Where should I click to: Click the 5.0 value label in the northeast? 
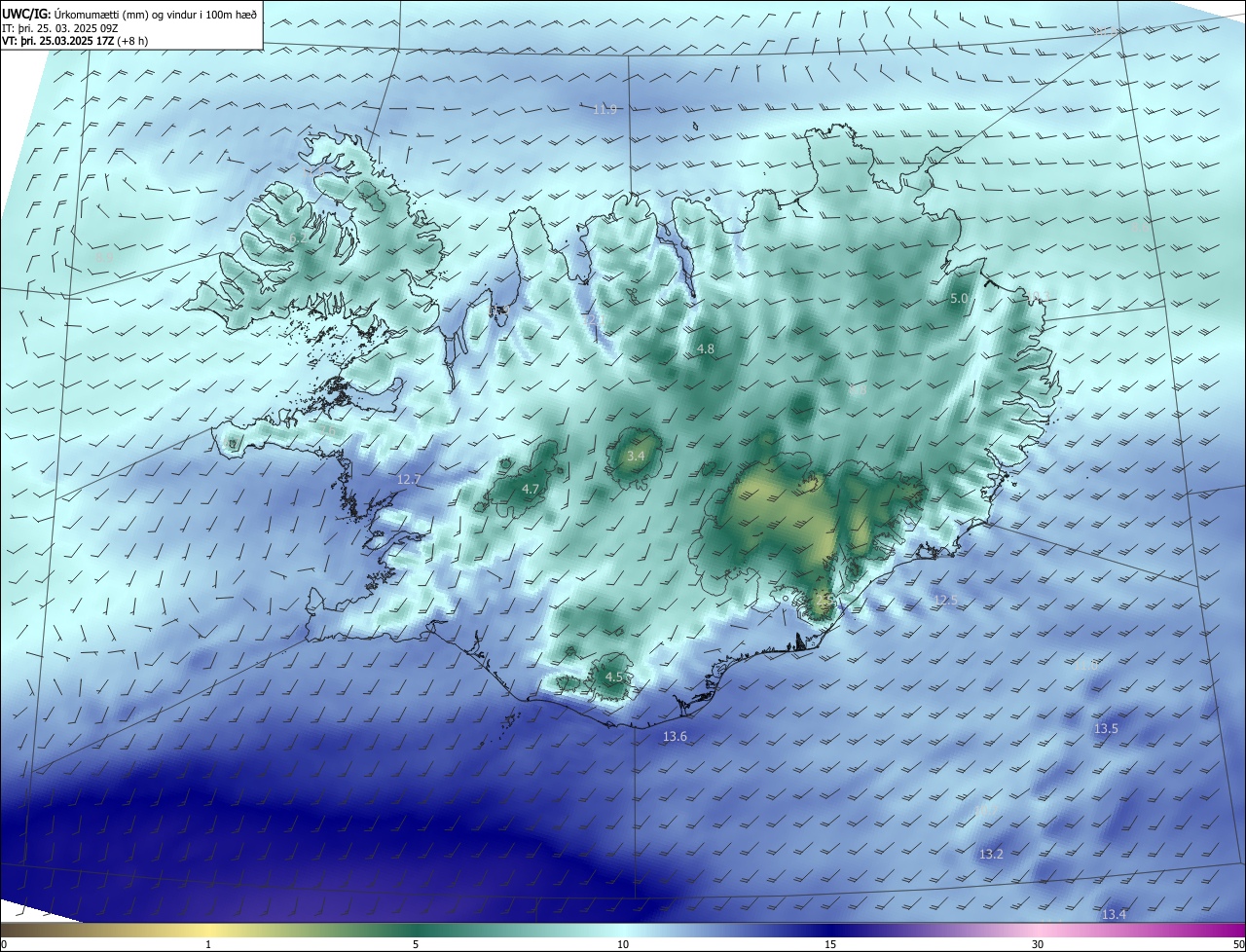[959, 299]
